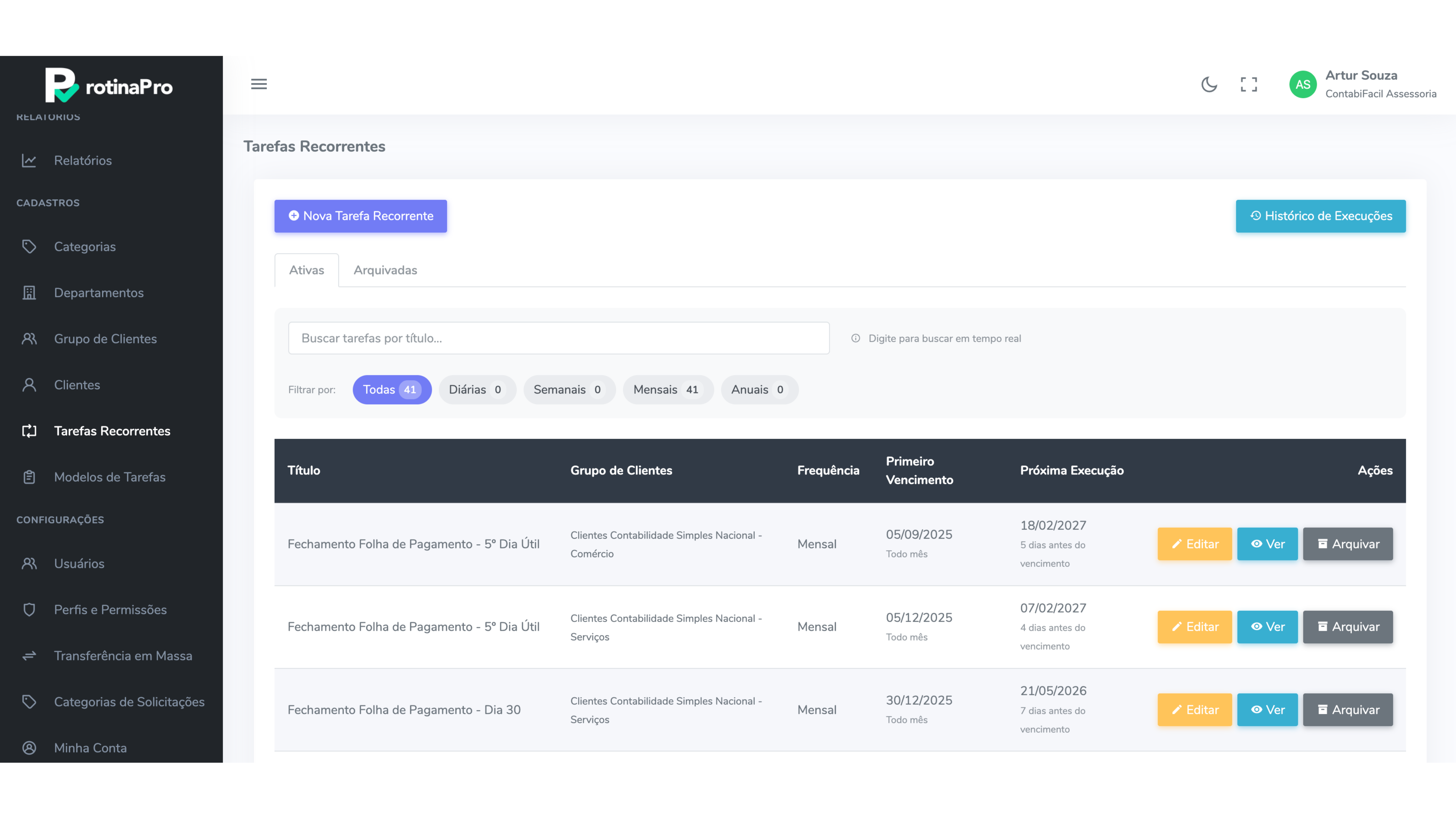Switch to dark mode with moon icon
Screen dimensions: 1456x819
[1209, 84]
